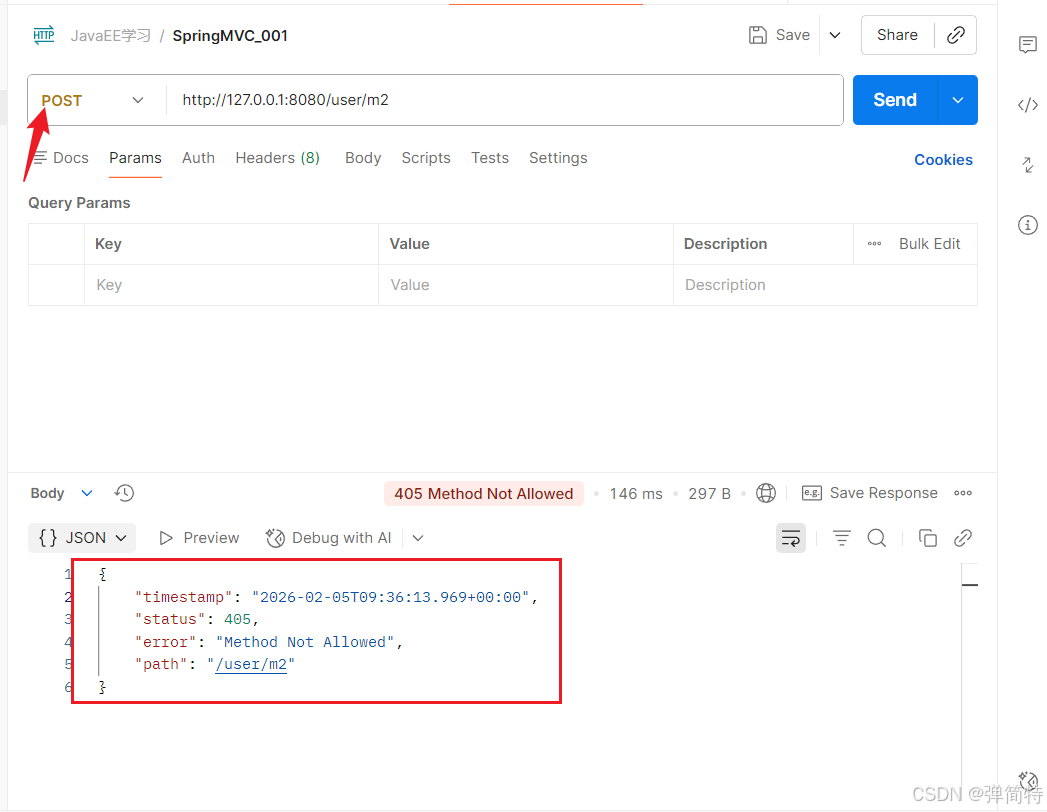Click the Share button

pos(897,35)
